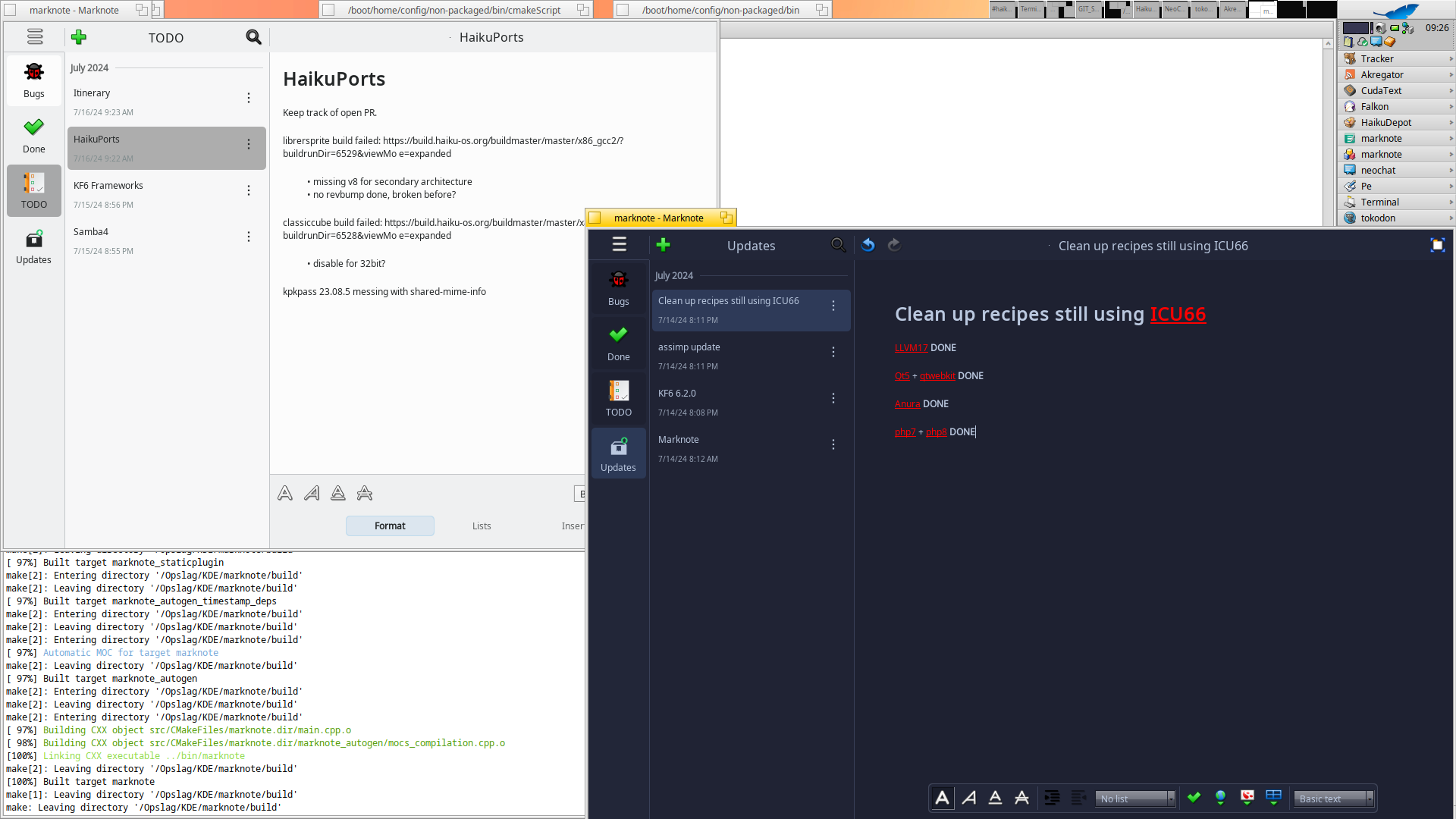The height and width of the screenshot is (819, 1456).
Task: Insert checkbox via green checkmark icon
Action: [x=1194, y=798]
